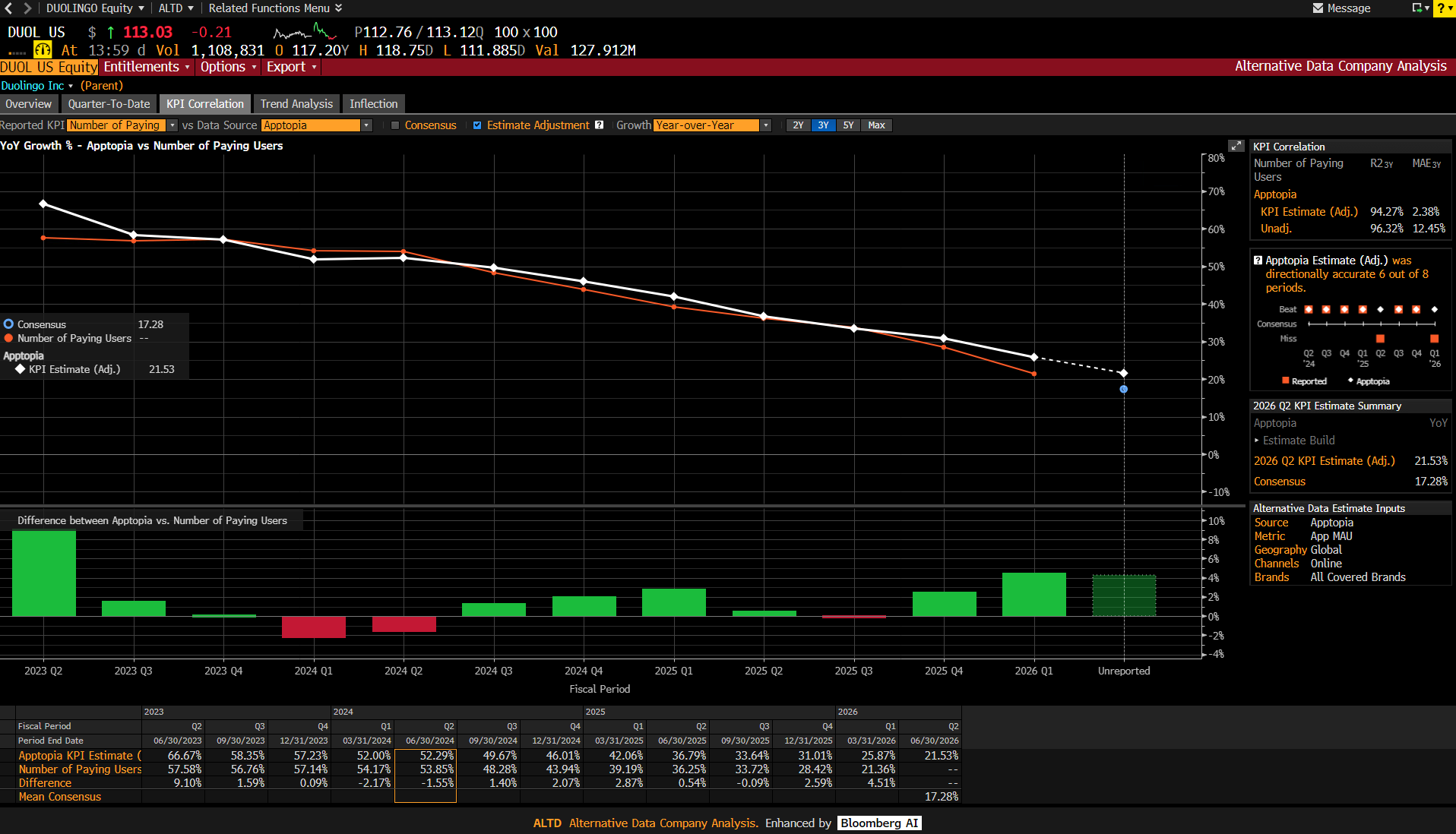Go forward with the right arrow icon
The image size is (1456, 834).
27,8
